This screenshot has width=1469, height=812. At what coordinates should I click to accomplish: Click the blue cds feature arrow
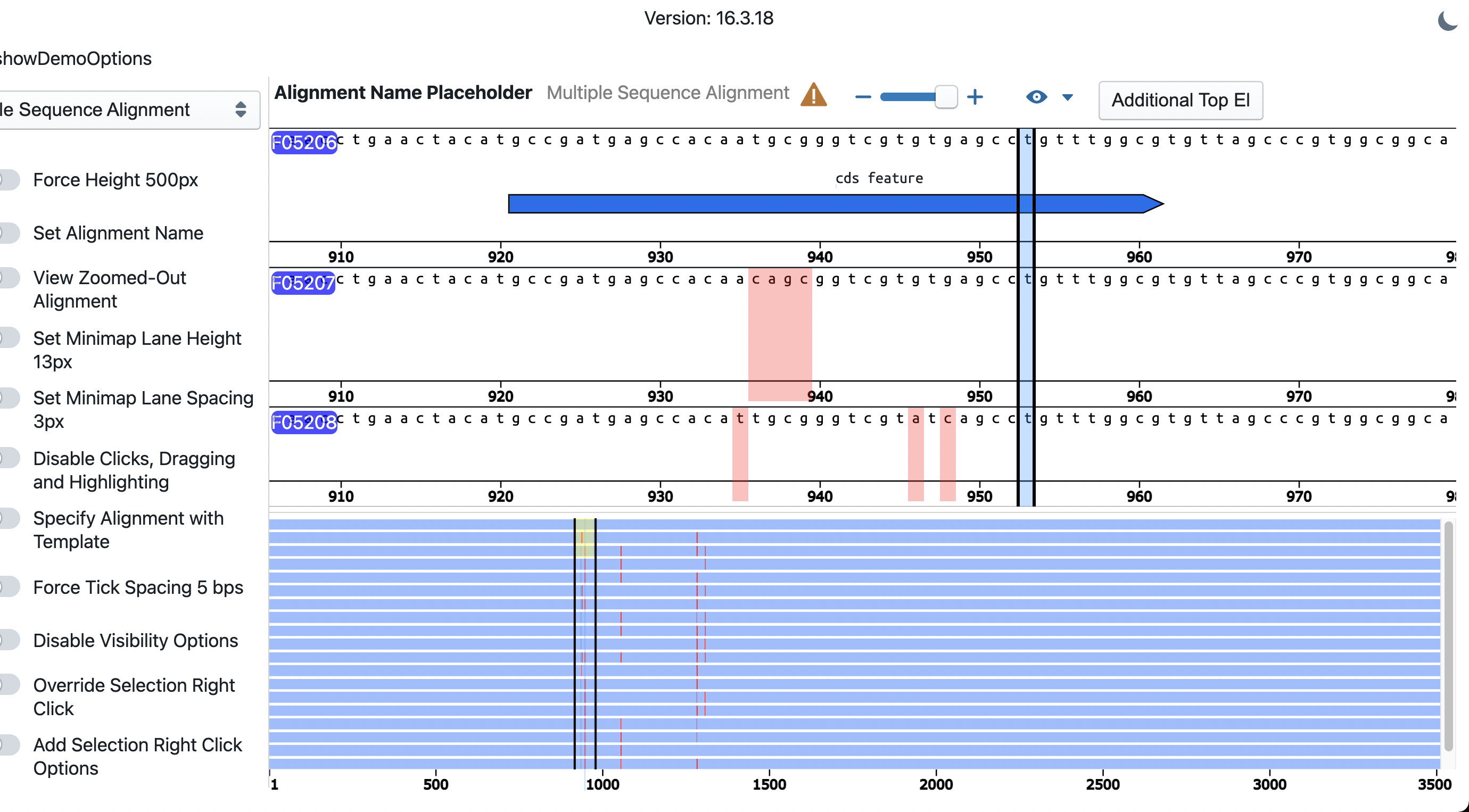coord(836,204)
